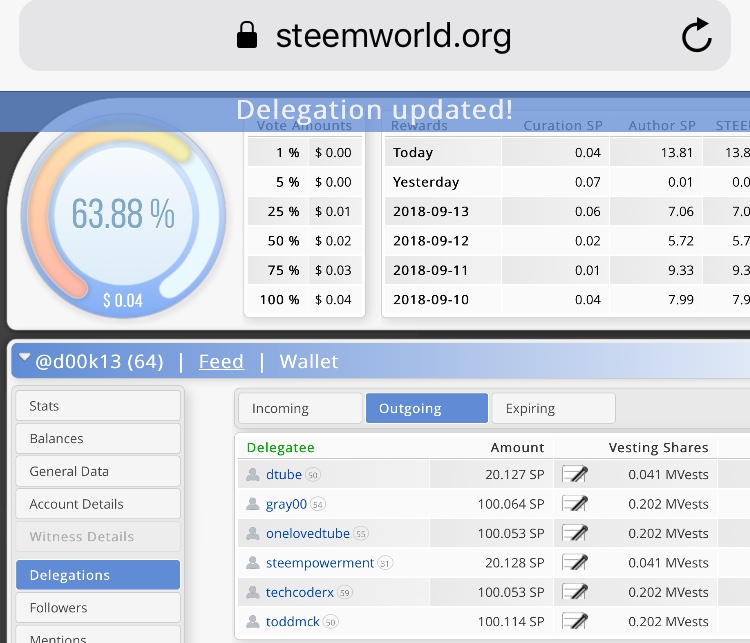
Task: Click the 100.114 SP amount for toddmck
Action: click(511, 621)
